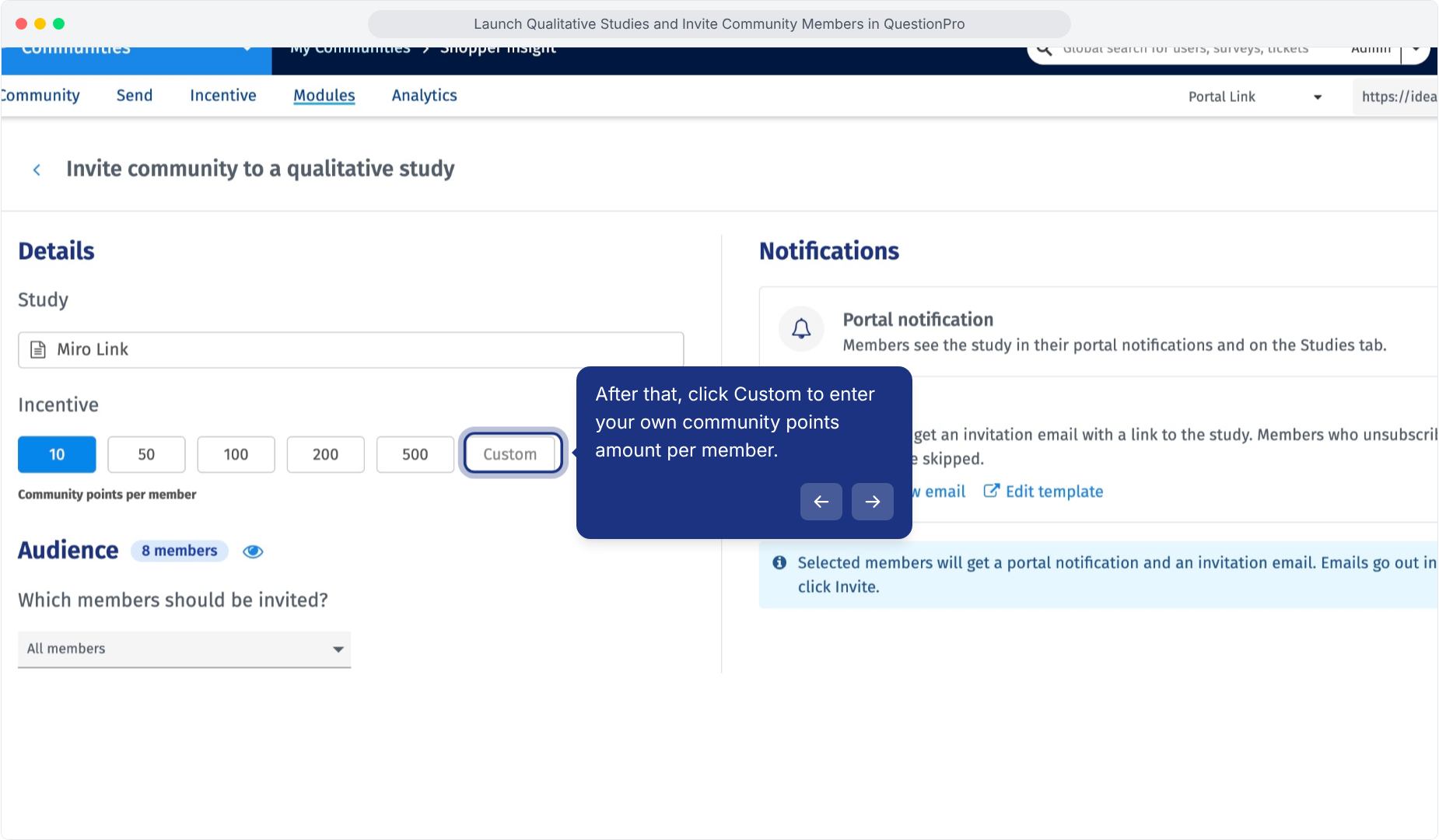
Task: Go to the previous tooltip step arrow
Action: (821, 502)
